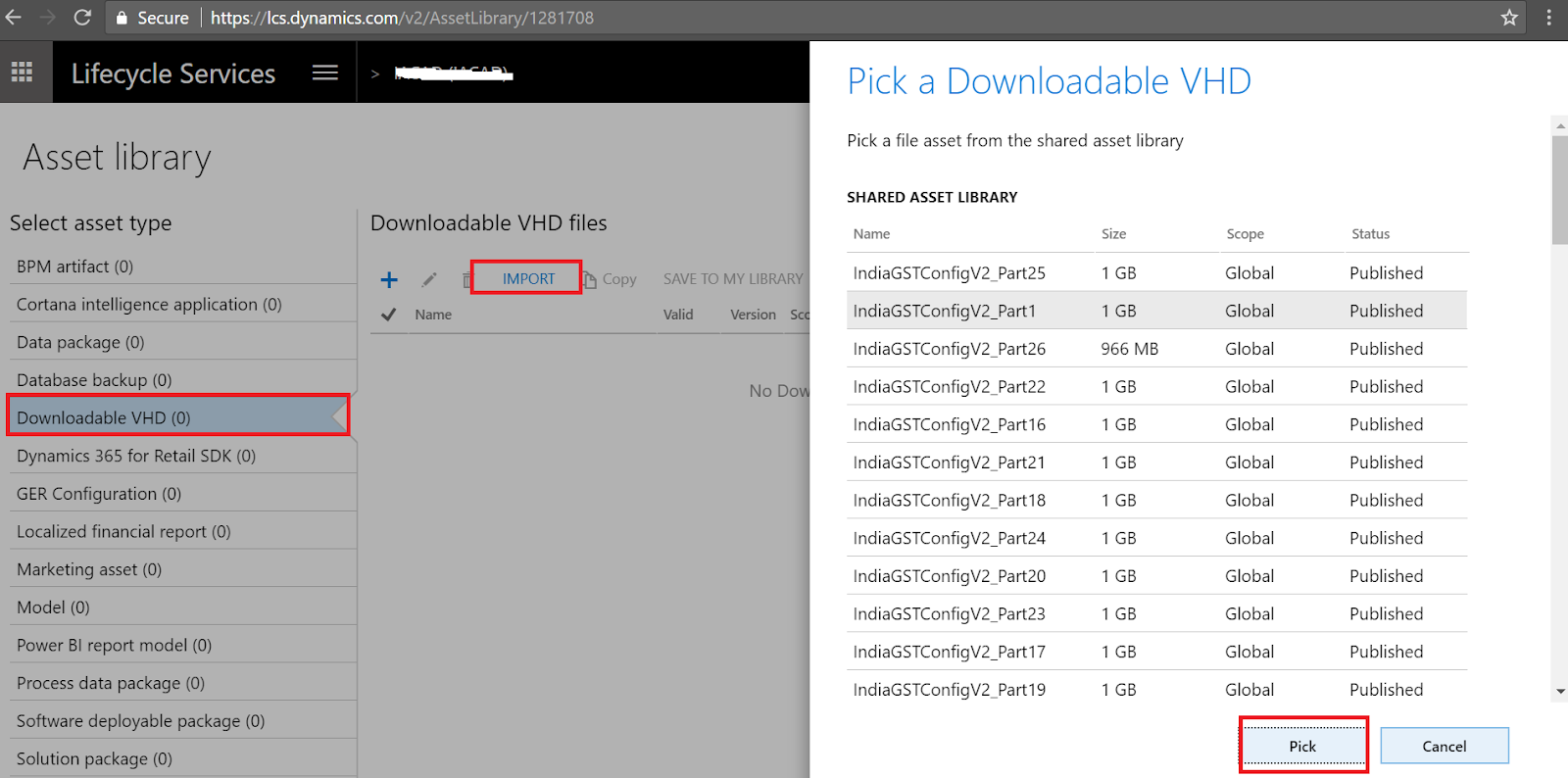The height and width of the screenshot is (778, 1568).
Task: Click the address bar URL
Action: click(x=402, y=18)
